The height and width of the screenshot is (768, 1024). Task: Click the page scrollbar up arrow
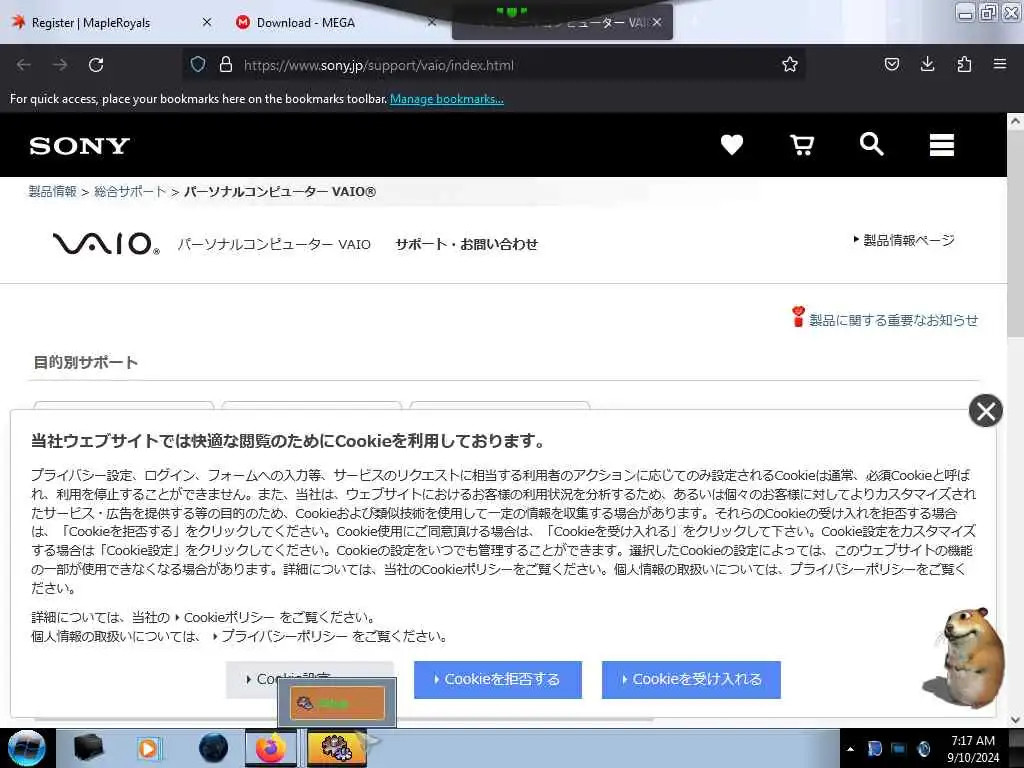1016,121
